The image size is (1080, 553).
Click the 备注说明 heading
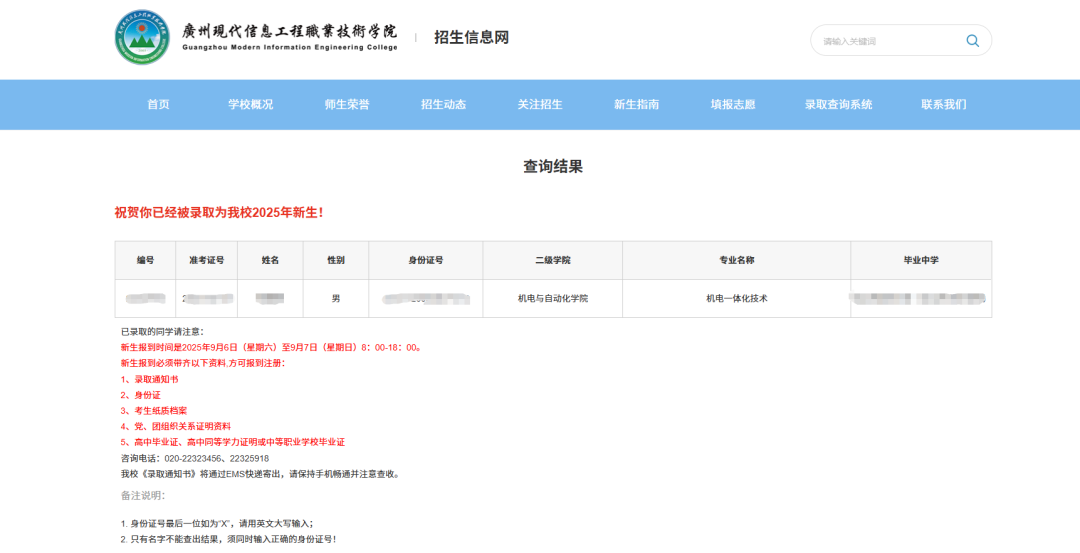click(x=143, y=496)
